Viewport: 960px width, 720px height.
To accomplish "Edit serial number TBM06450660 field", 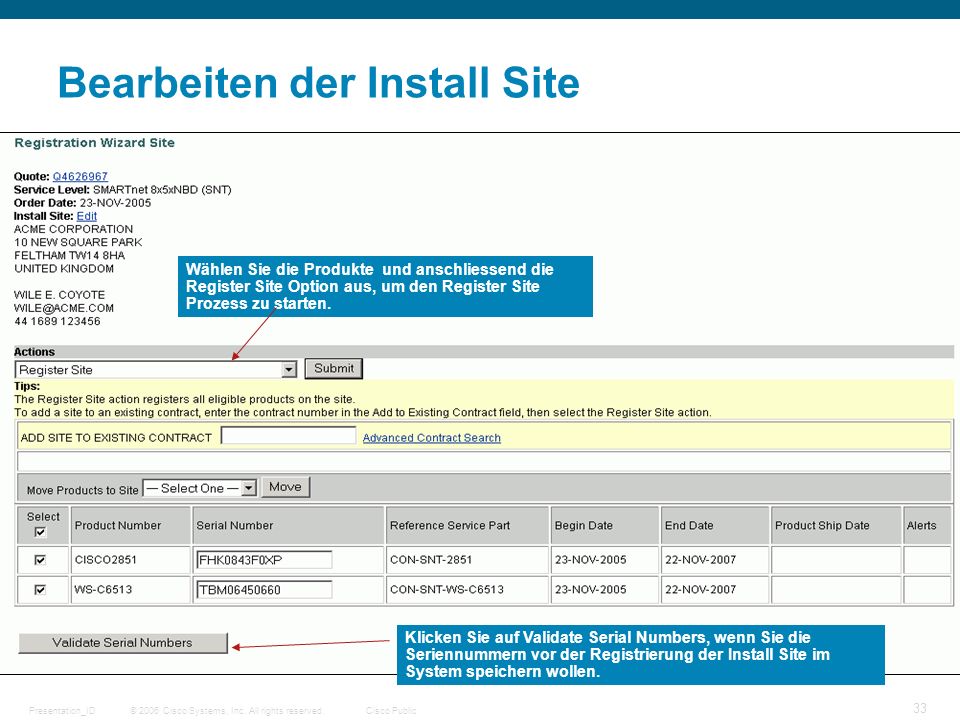I will coord(264,589).
